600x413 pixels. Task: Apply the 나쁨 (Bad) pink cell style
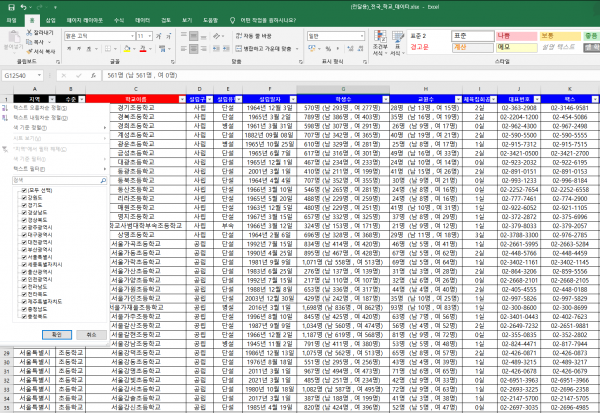518,35
